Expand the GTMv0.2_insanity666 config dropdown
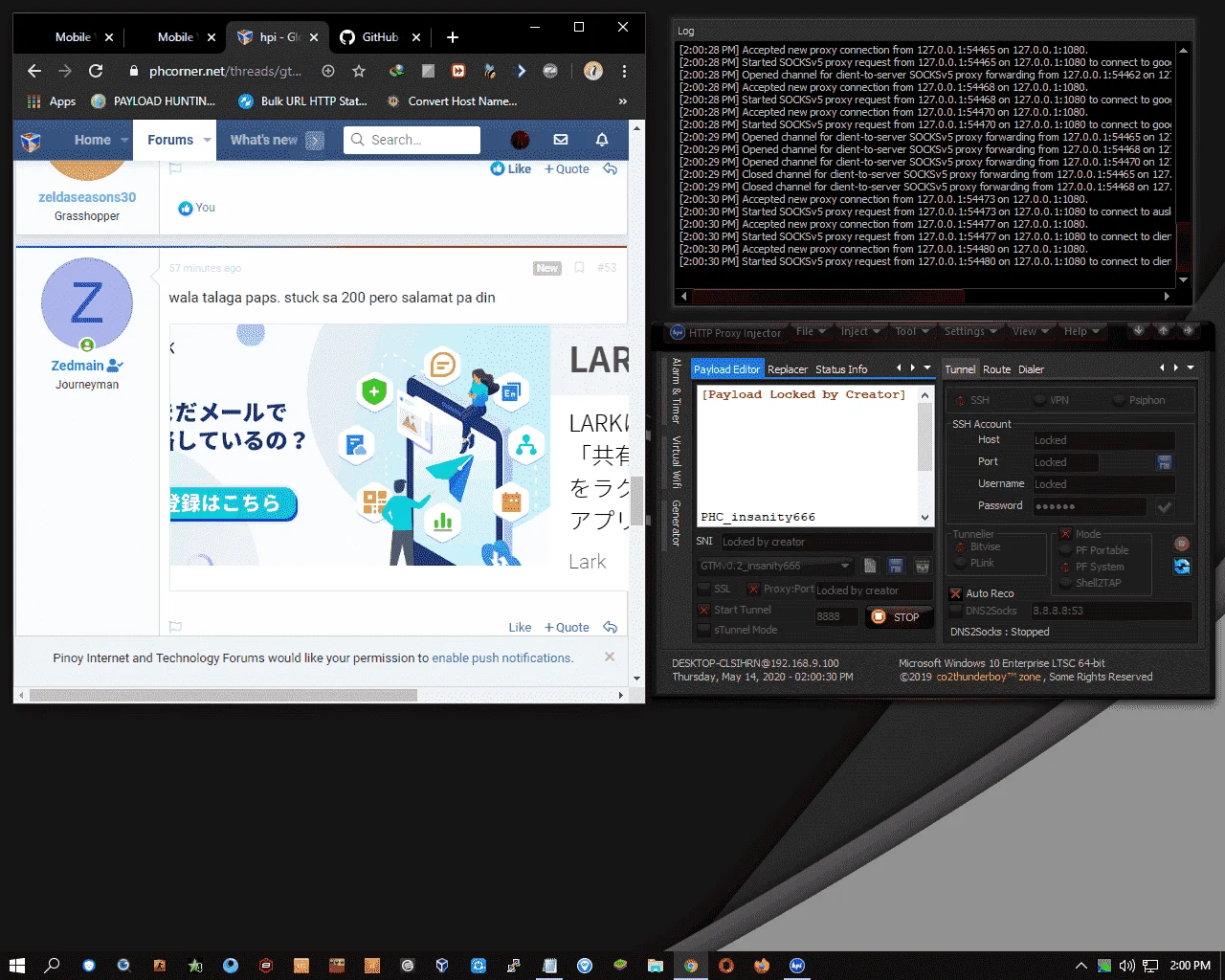Viewport: 1225px width, 980px height. click(x=845, y=566)
